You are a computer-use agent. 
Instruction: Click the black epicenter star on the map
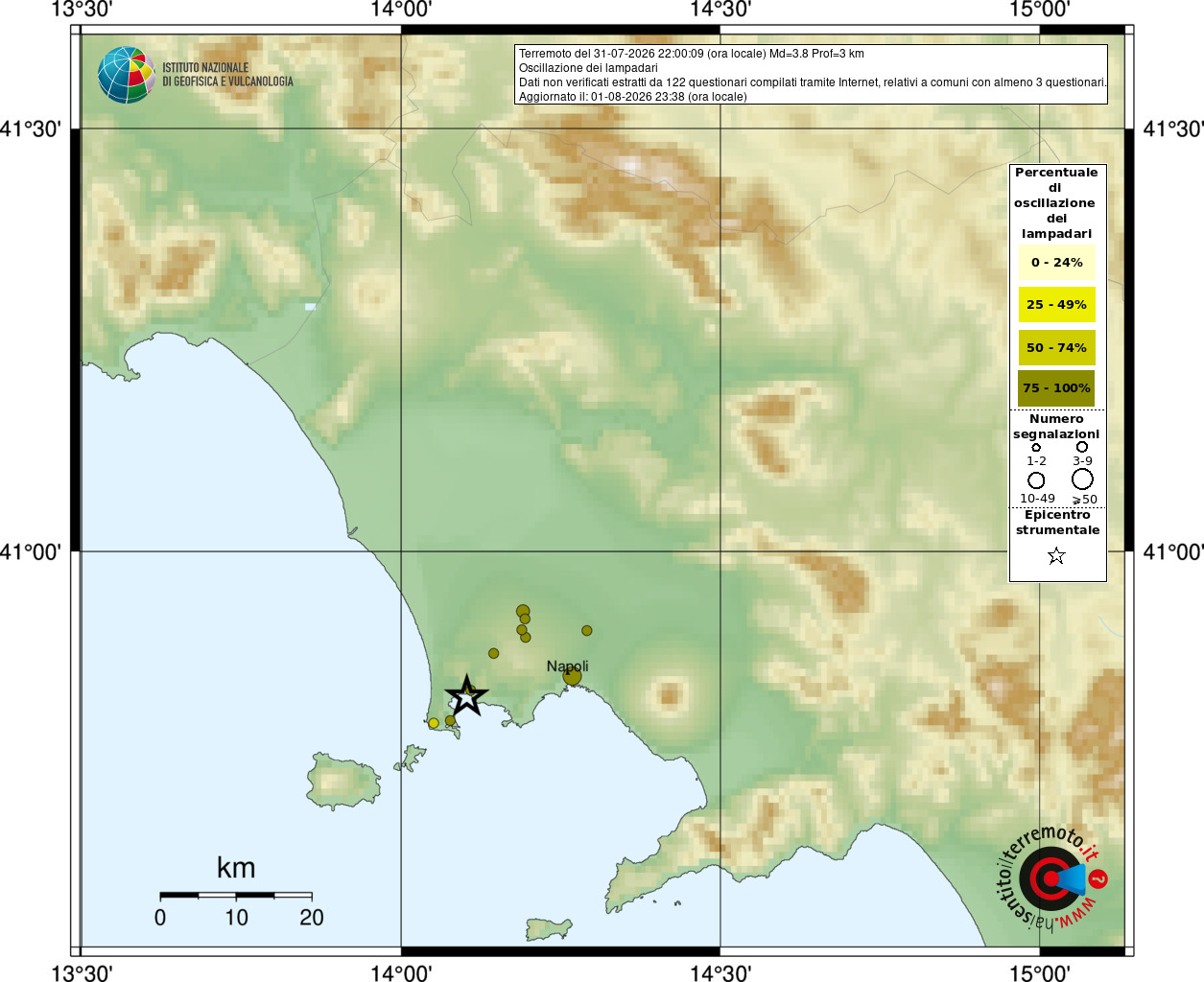(466, 695)
